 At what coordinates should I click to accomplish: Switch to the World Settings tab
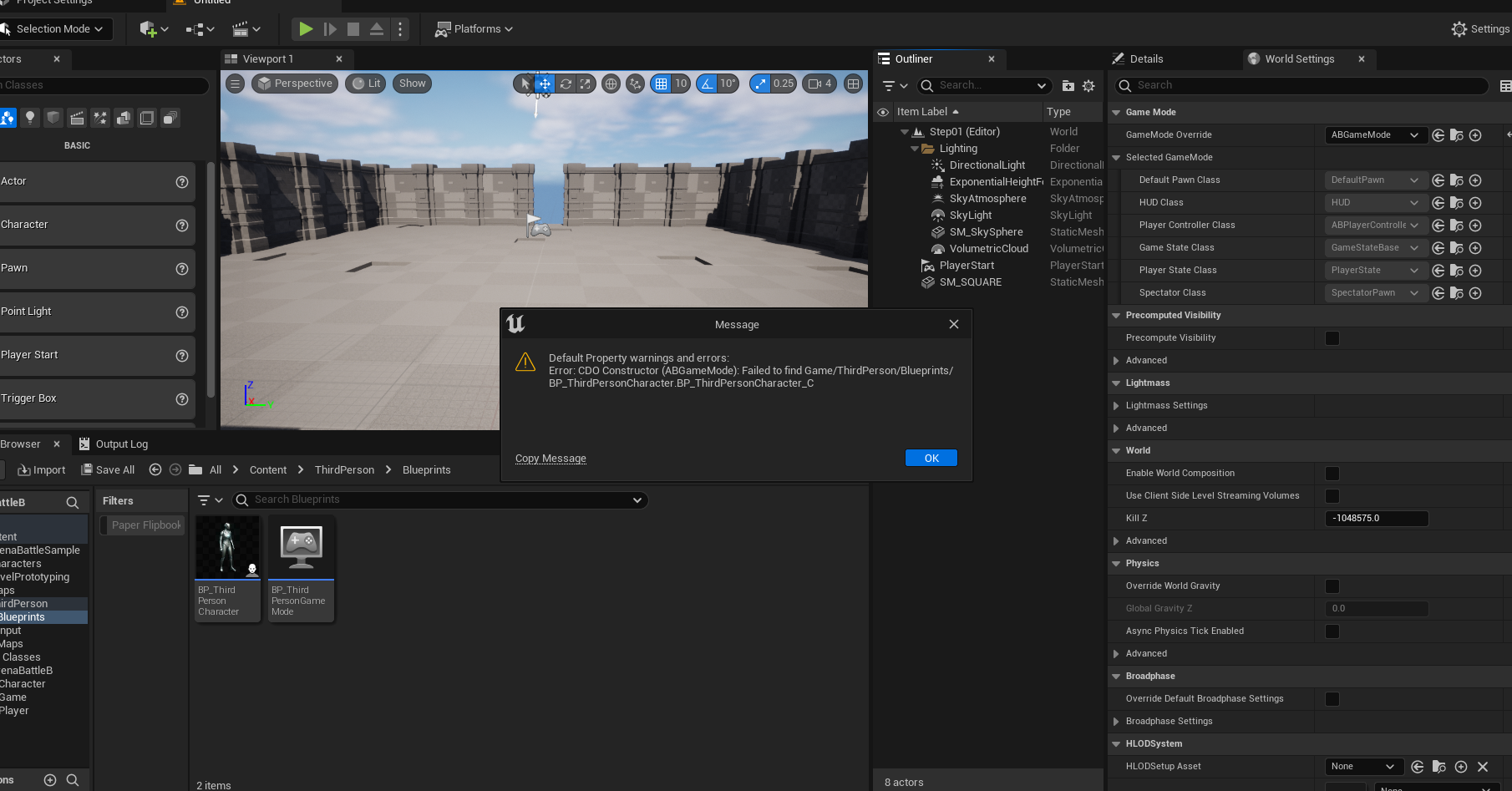click(x=1299, y=59)
